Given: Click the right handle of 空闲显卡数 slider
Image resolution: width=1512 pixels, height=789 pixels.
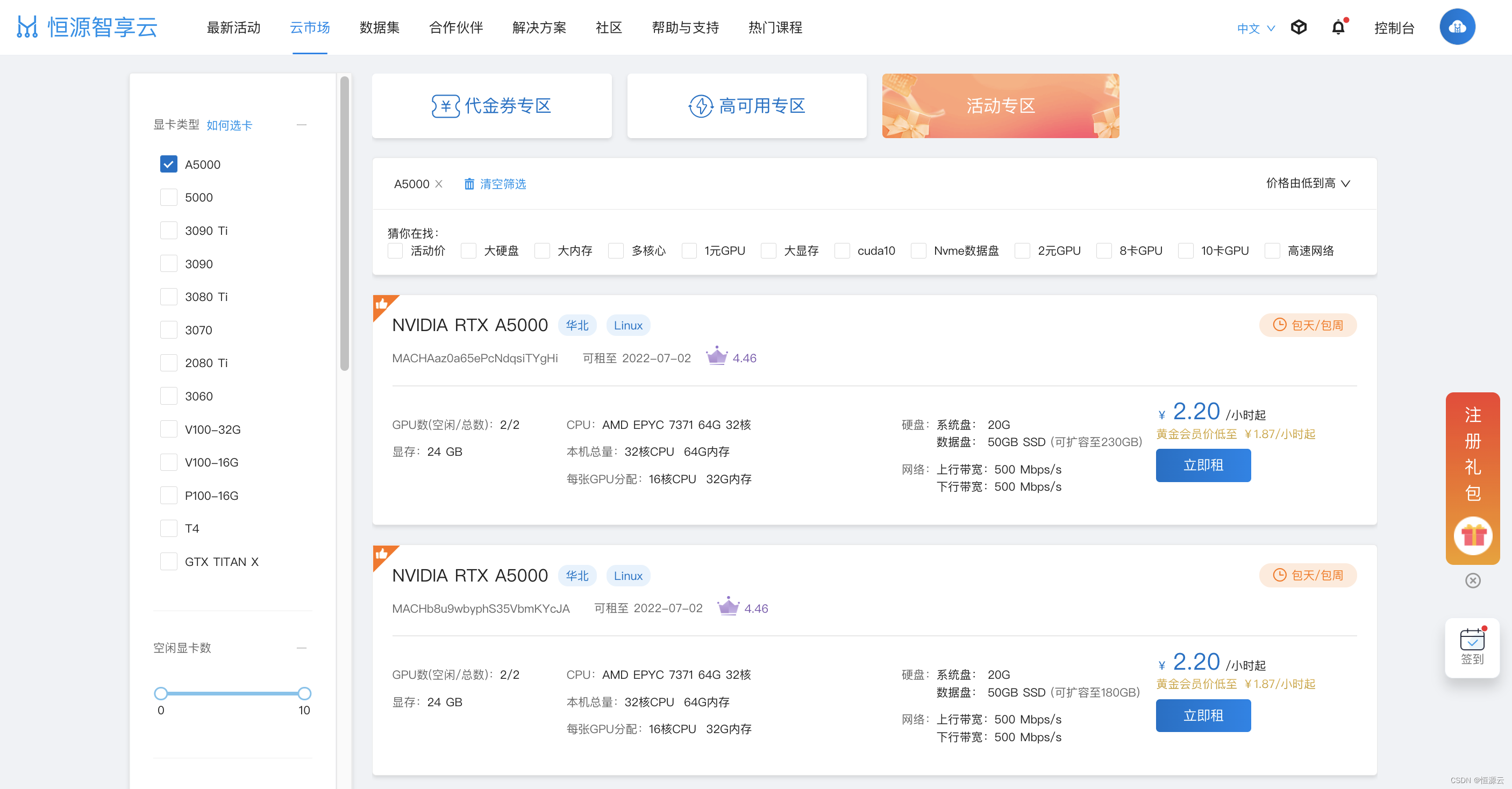Looking at the screenshot, I should 304,693.
